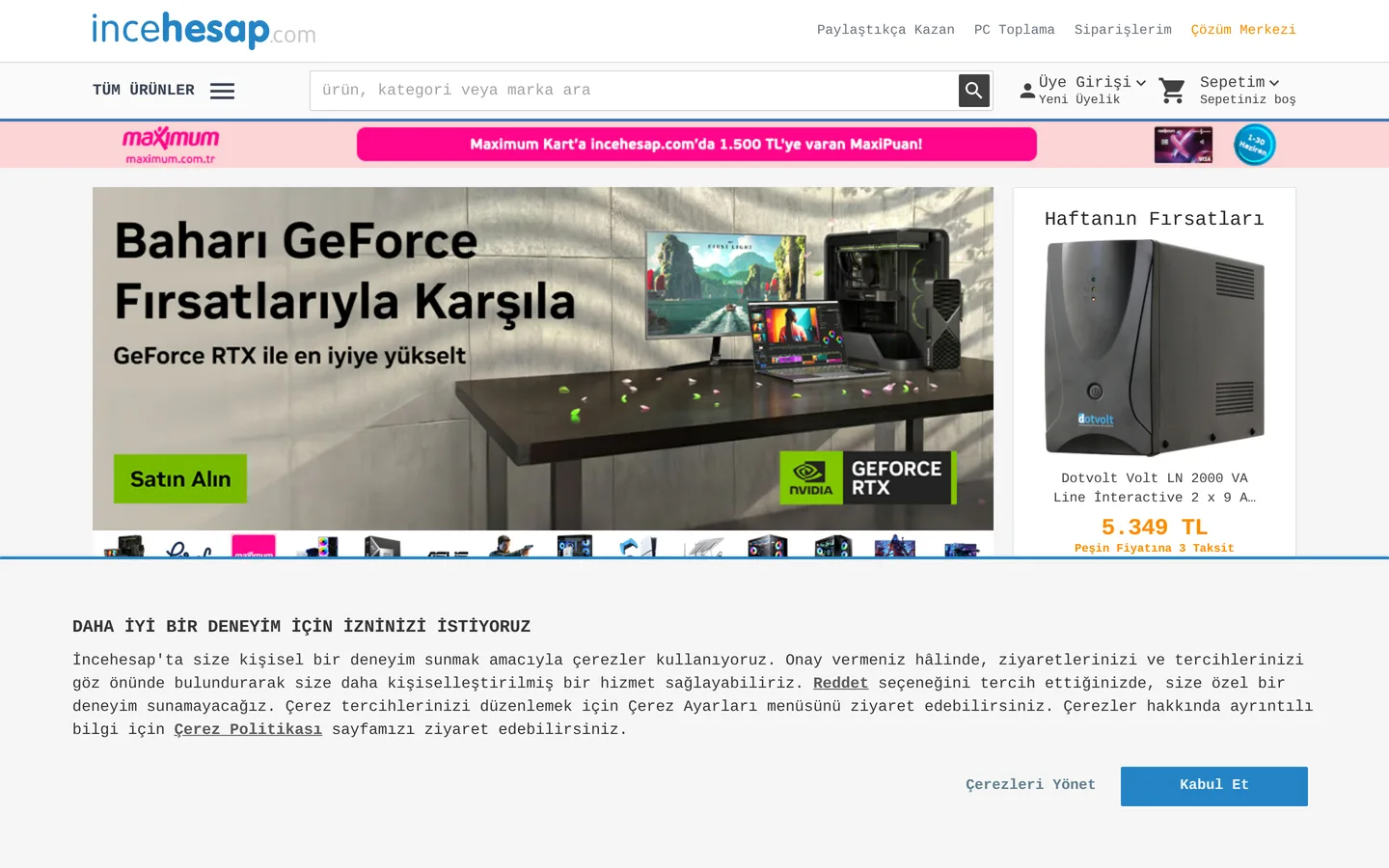
Task: Expand the Üye Girişi dropdown
Action: tap(1092, 83)
